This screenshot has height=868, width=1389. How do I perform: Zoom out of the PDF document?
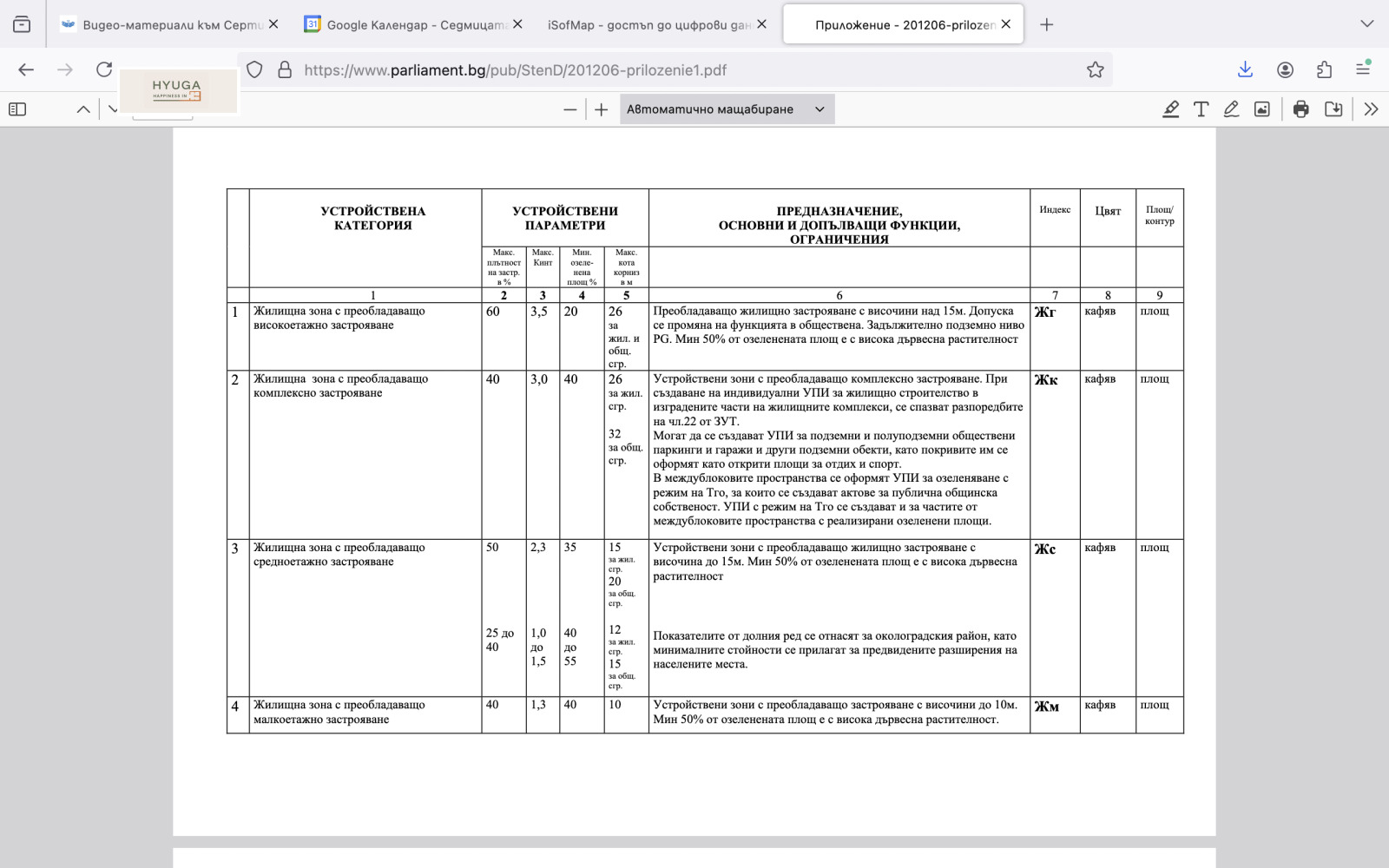click(x=569, y=109)
